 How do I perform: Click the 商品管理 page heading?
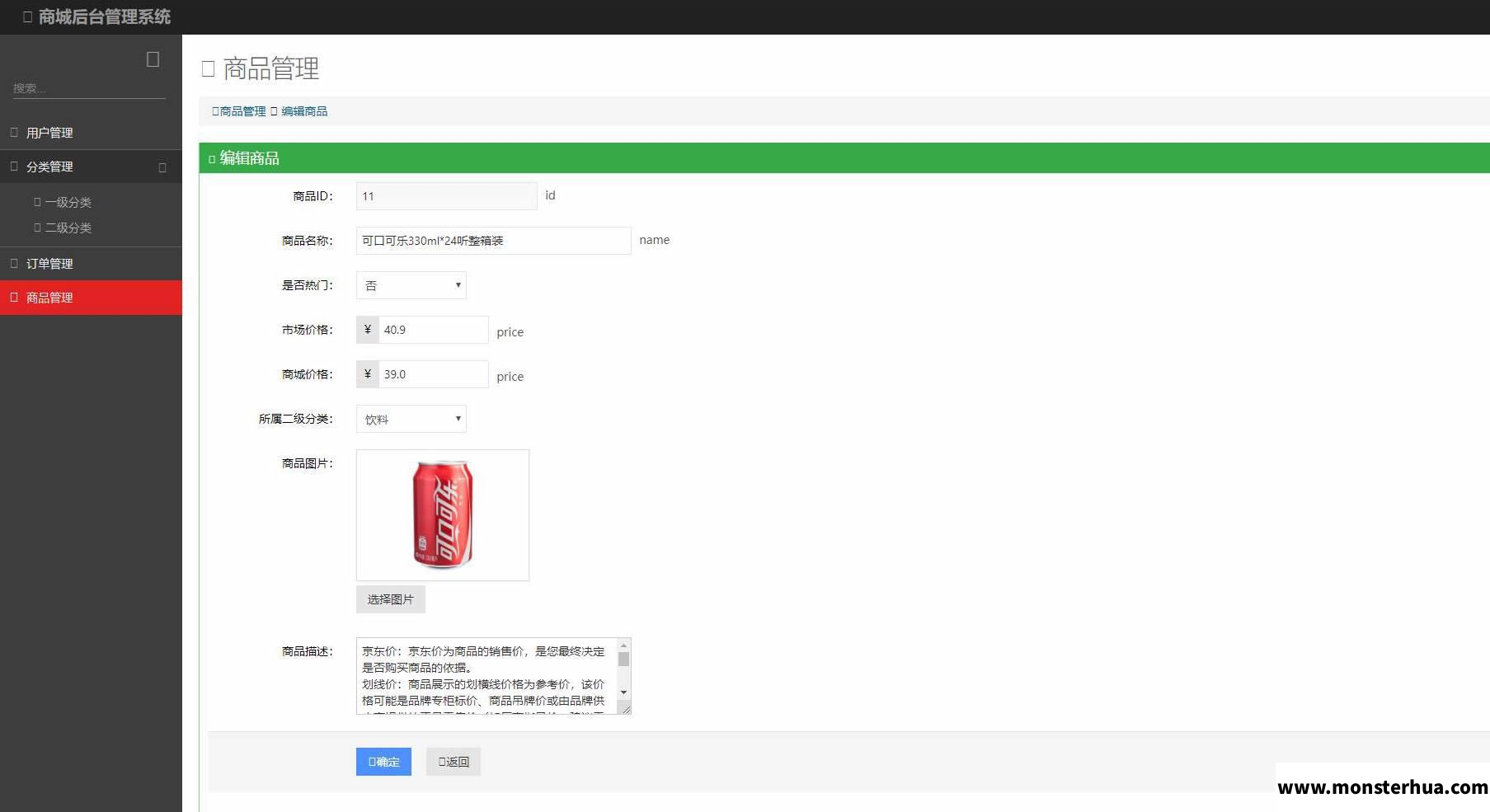point(270,68)
